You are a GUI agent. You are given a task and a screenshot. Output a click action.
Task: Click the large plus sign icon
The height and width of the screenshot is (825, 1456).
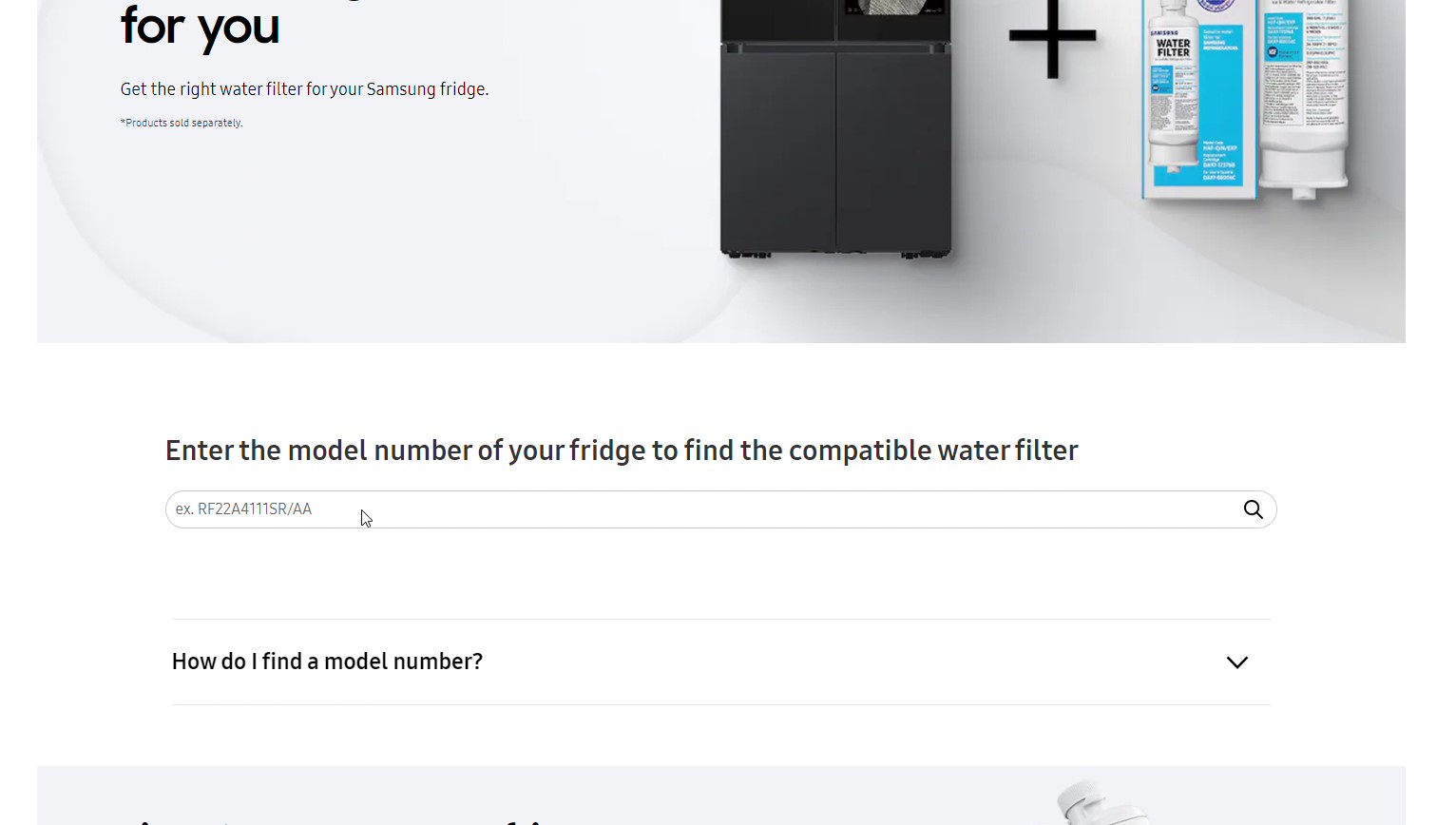(1052, 38)
